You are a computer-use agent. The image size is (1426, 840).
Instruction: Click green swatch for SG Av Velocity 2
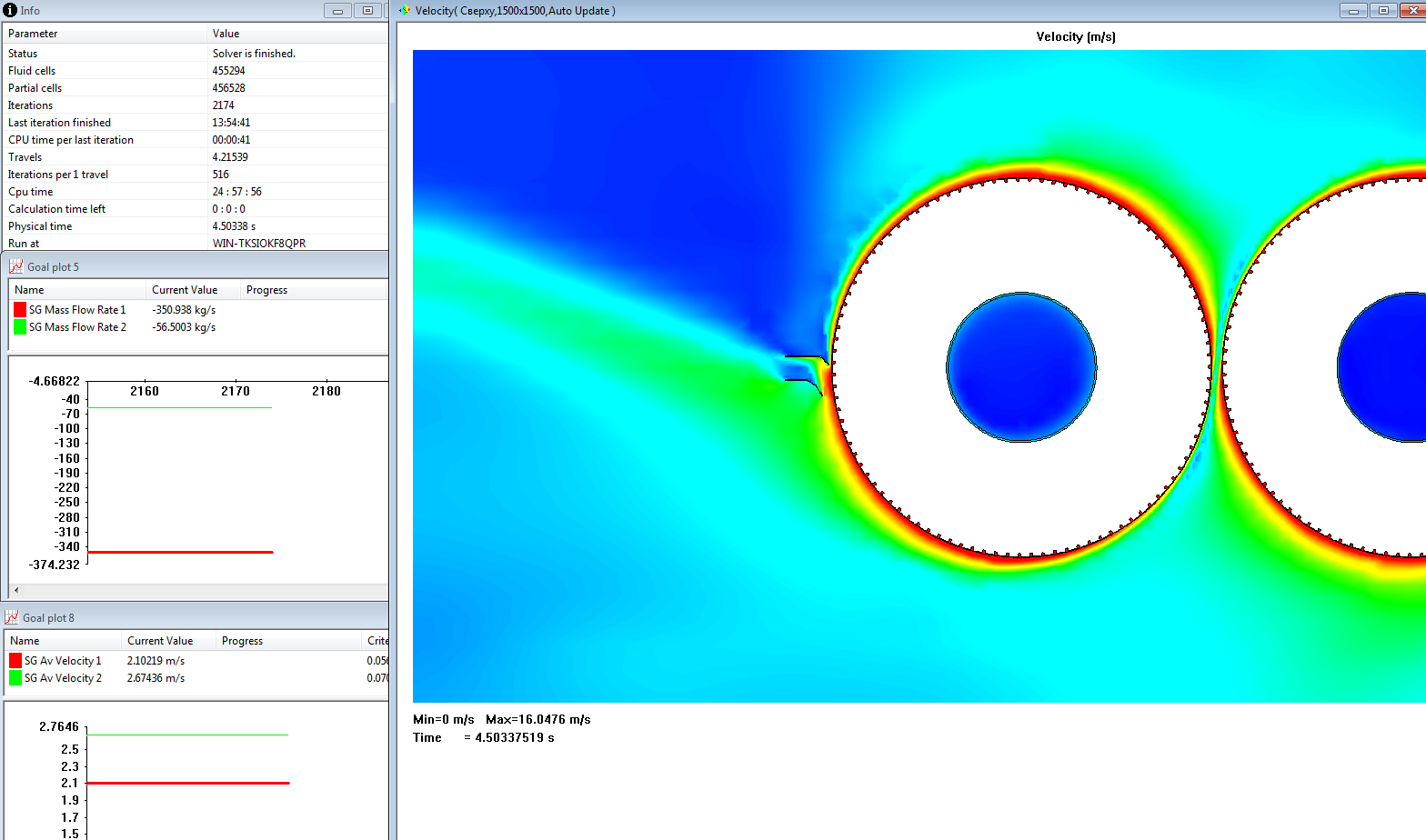pos(15,678)
